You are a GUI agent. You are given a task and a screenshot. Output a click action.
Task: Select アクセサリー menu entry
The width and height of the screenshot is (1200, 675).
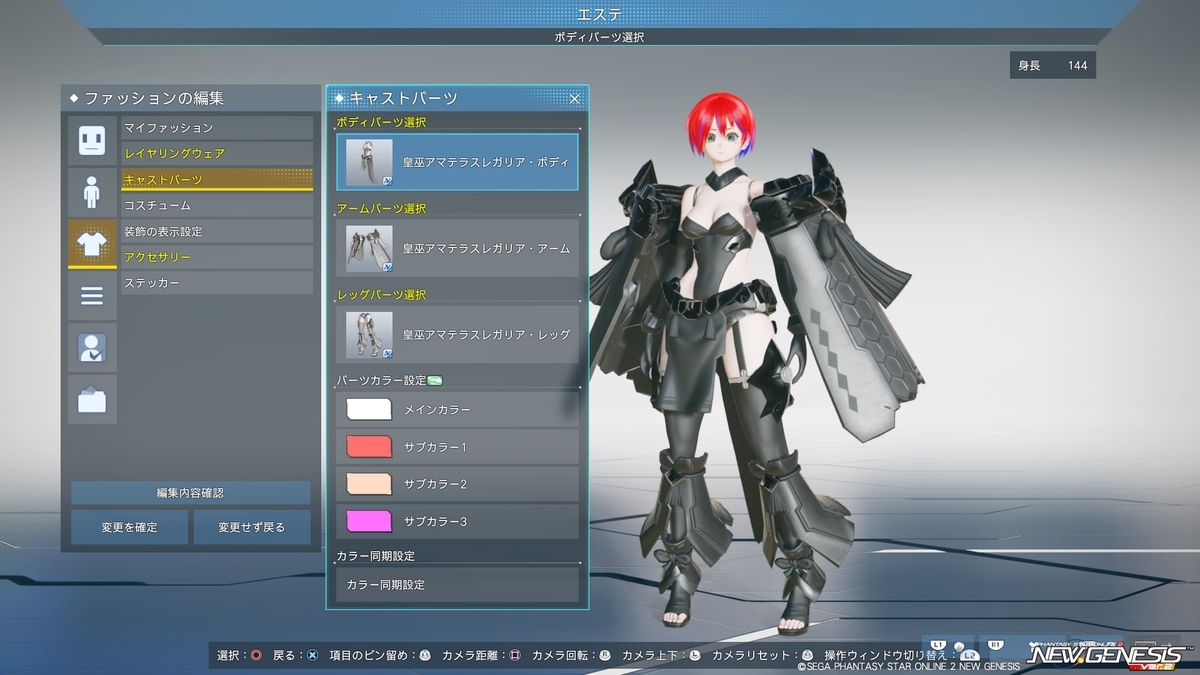point(217,257)
